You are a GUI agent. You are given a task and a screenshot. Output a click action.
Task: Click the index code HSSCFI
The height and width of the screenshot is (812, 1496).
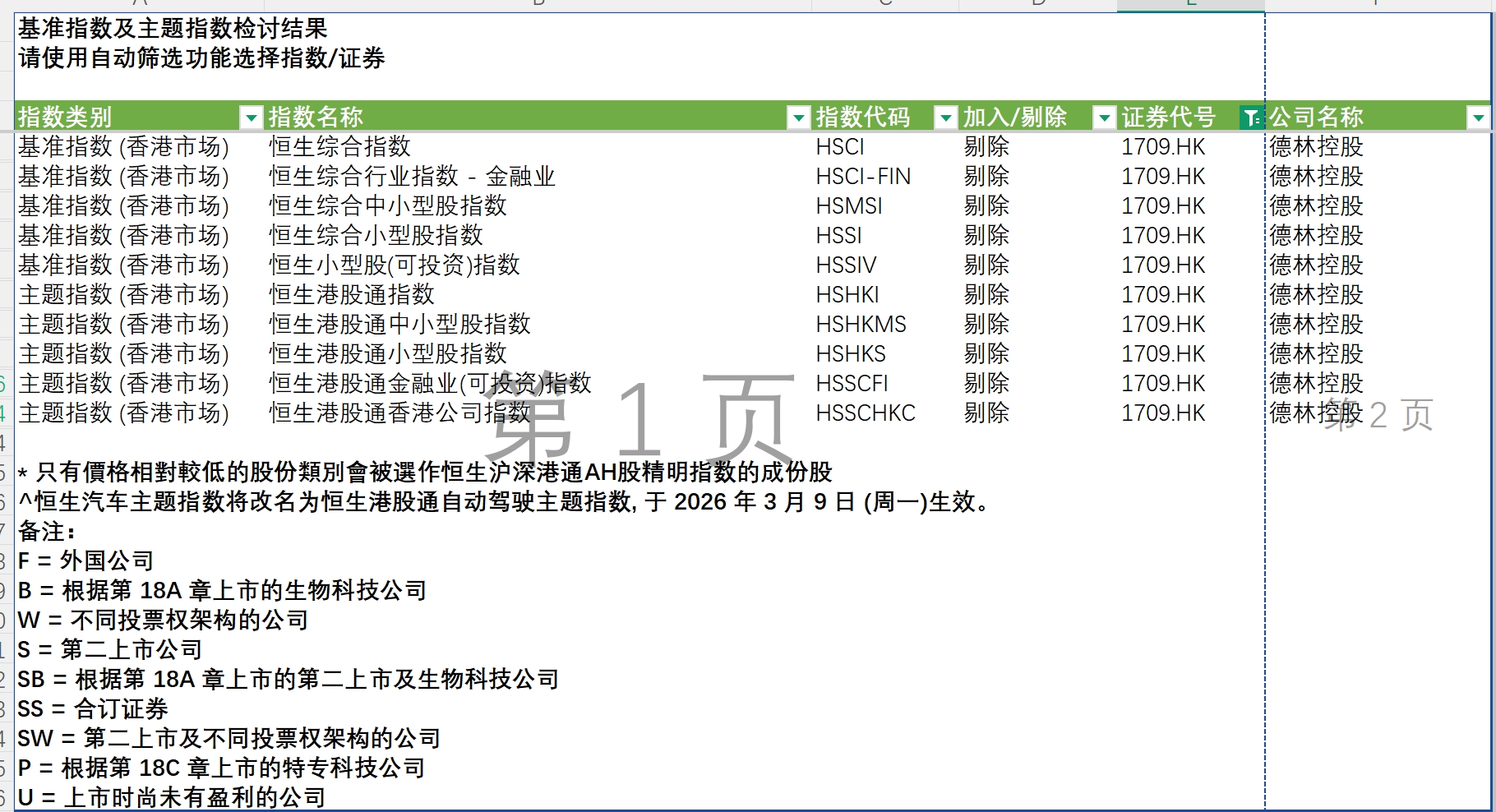[852, 384]
